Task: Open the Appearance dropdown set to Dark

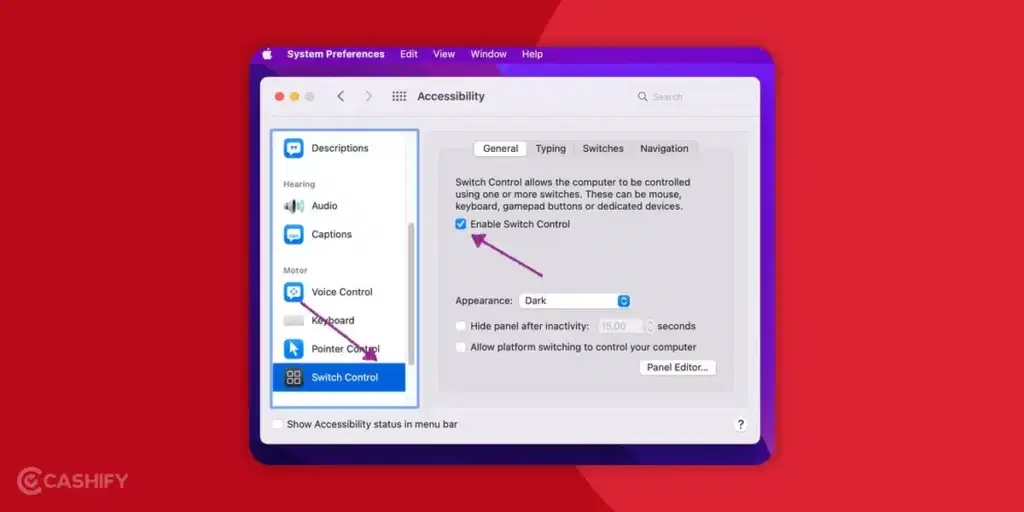Action: [x=575, y=301]
